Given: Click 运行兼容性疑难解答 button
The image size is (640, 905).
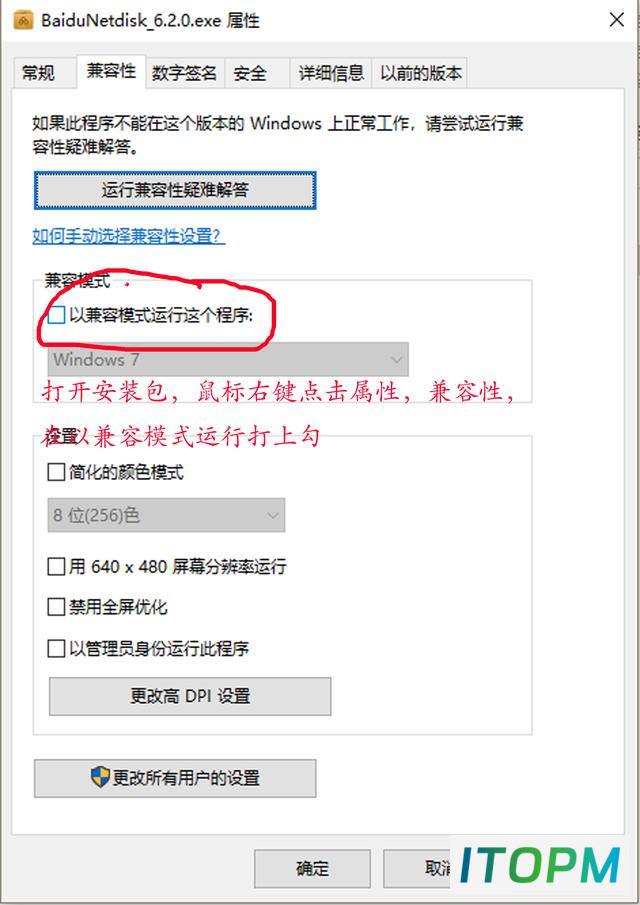Looking at the screenshot, I should 175,190.
